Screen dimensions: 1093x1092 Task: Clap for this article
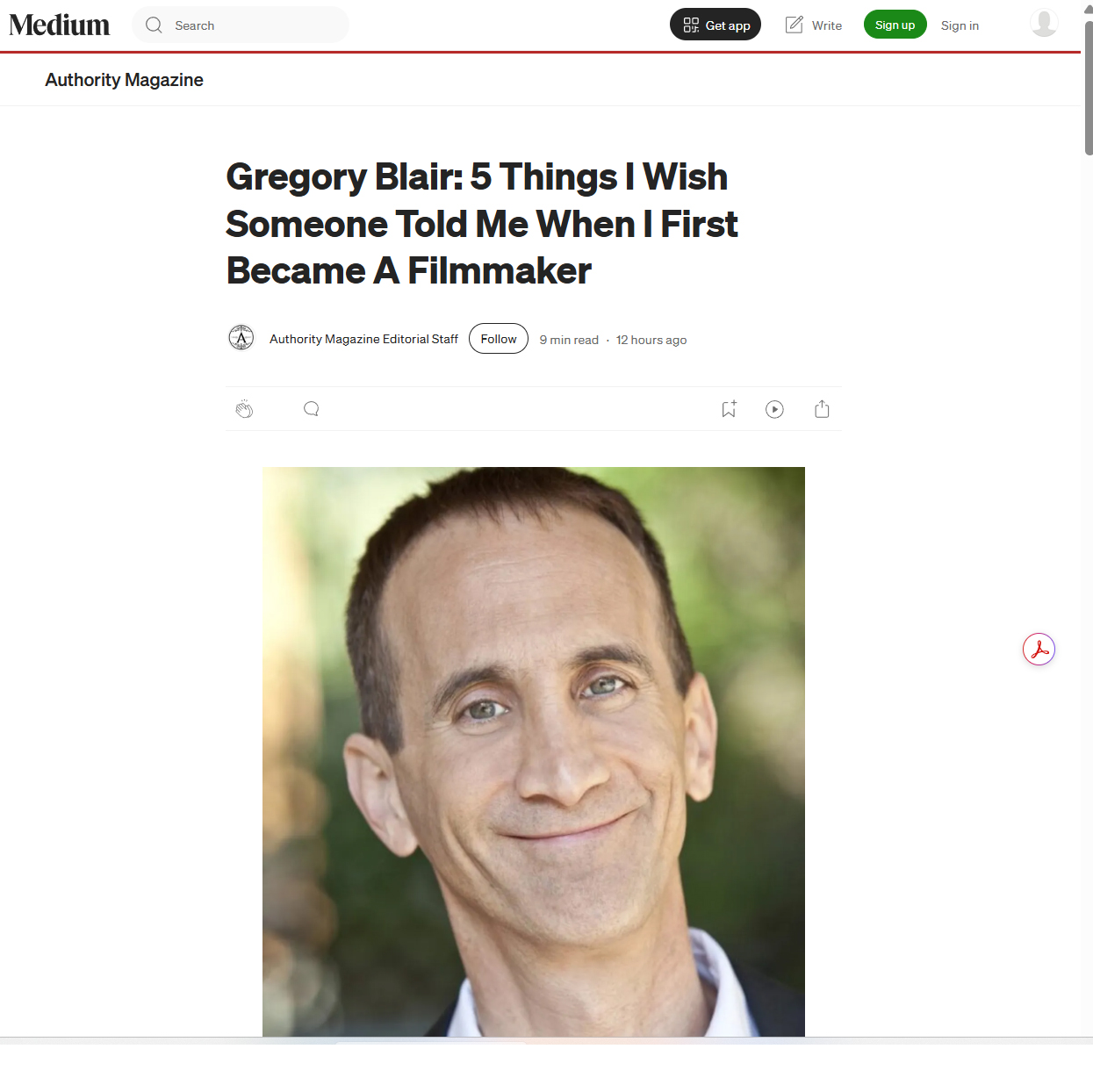[244, 409]
